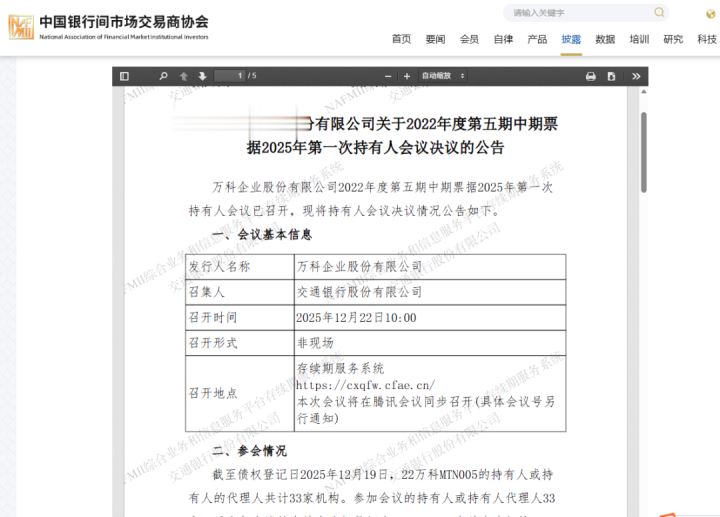Open the 自动缩放 zoom dropdown
The width and height of the screenshot is (720, 517).
[443, 76]
